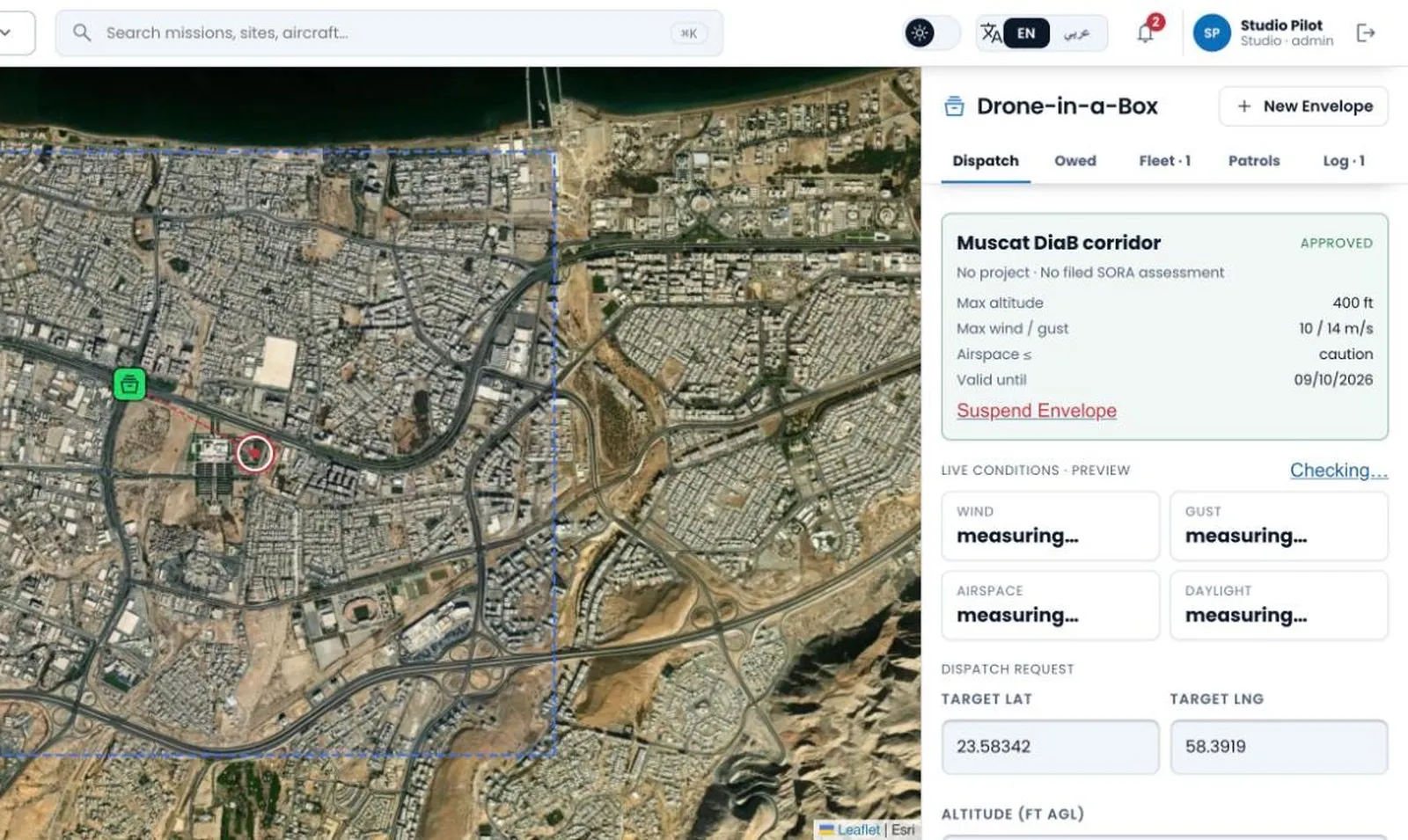This screenshot has width=1408, height=840.
Task: Click the Wind live condition card
Action: pyautogui.click(x=1050, y=526)
